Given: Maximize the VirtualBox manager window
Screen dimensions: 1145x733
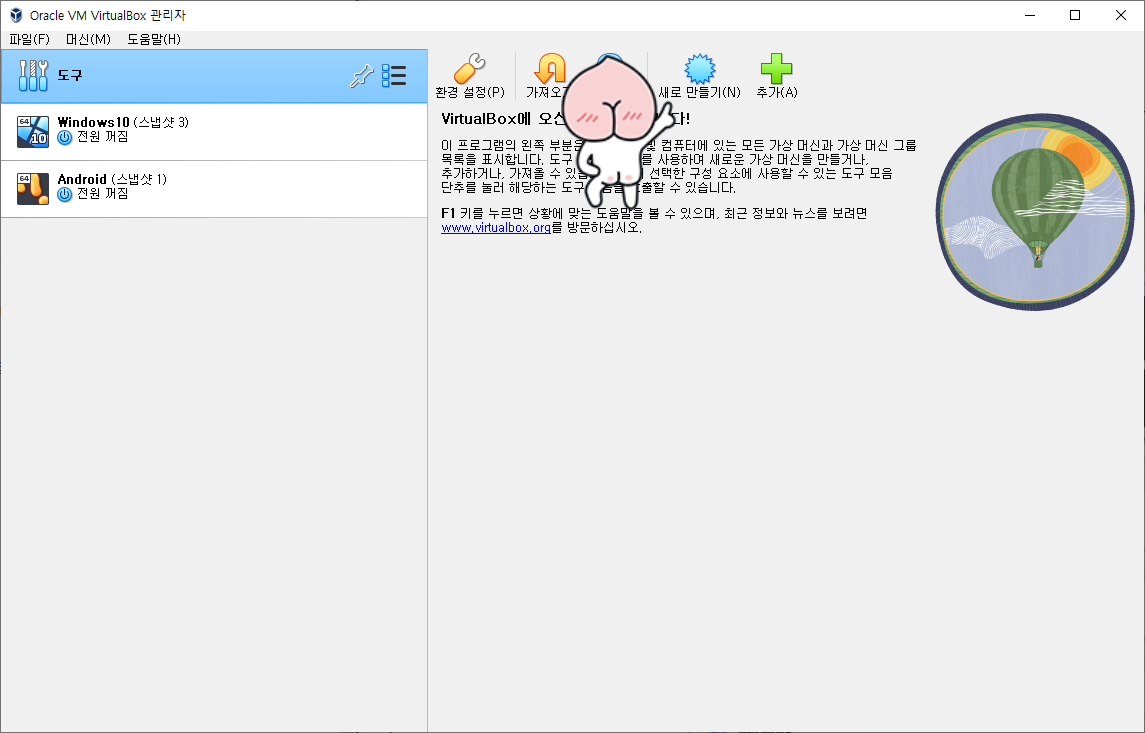Looking at the screenshot, I should (1075, 15).
